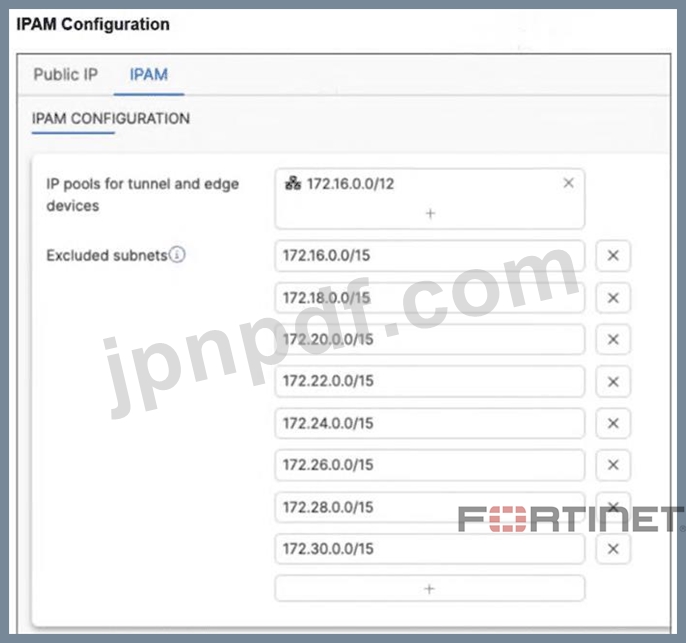The height and width of the screenshot is (643, 686).
Task: Remove the 172.20.0.0/15 excluded subnet
Action: [x=613, y=339]
